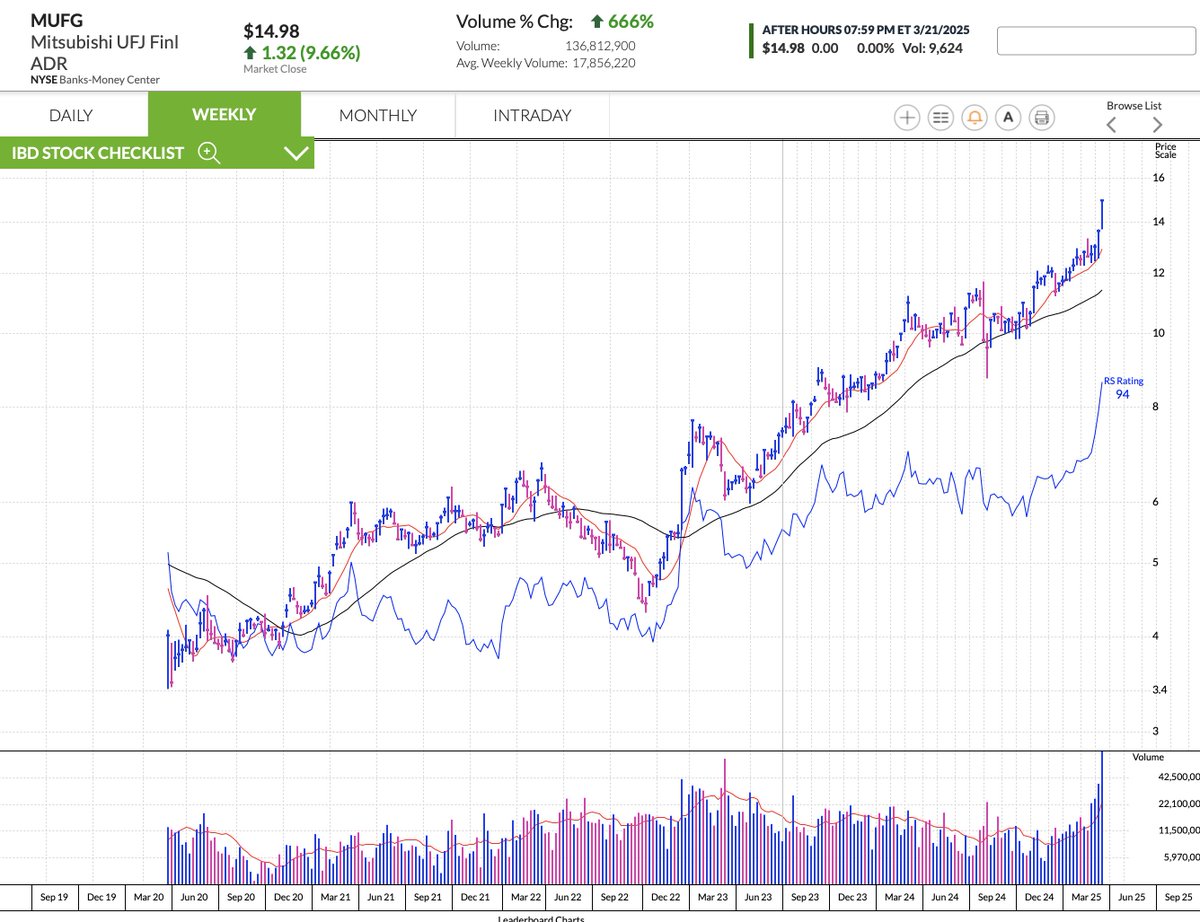Open the INTRADAY chart tab
Viewport: 1200px width, 922px height.
tap(532, 115)
